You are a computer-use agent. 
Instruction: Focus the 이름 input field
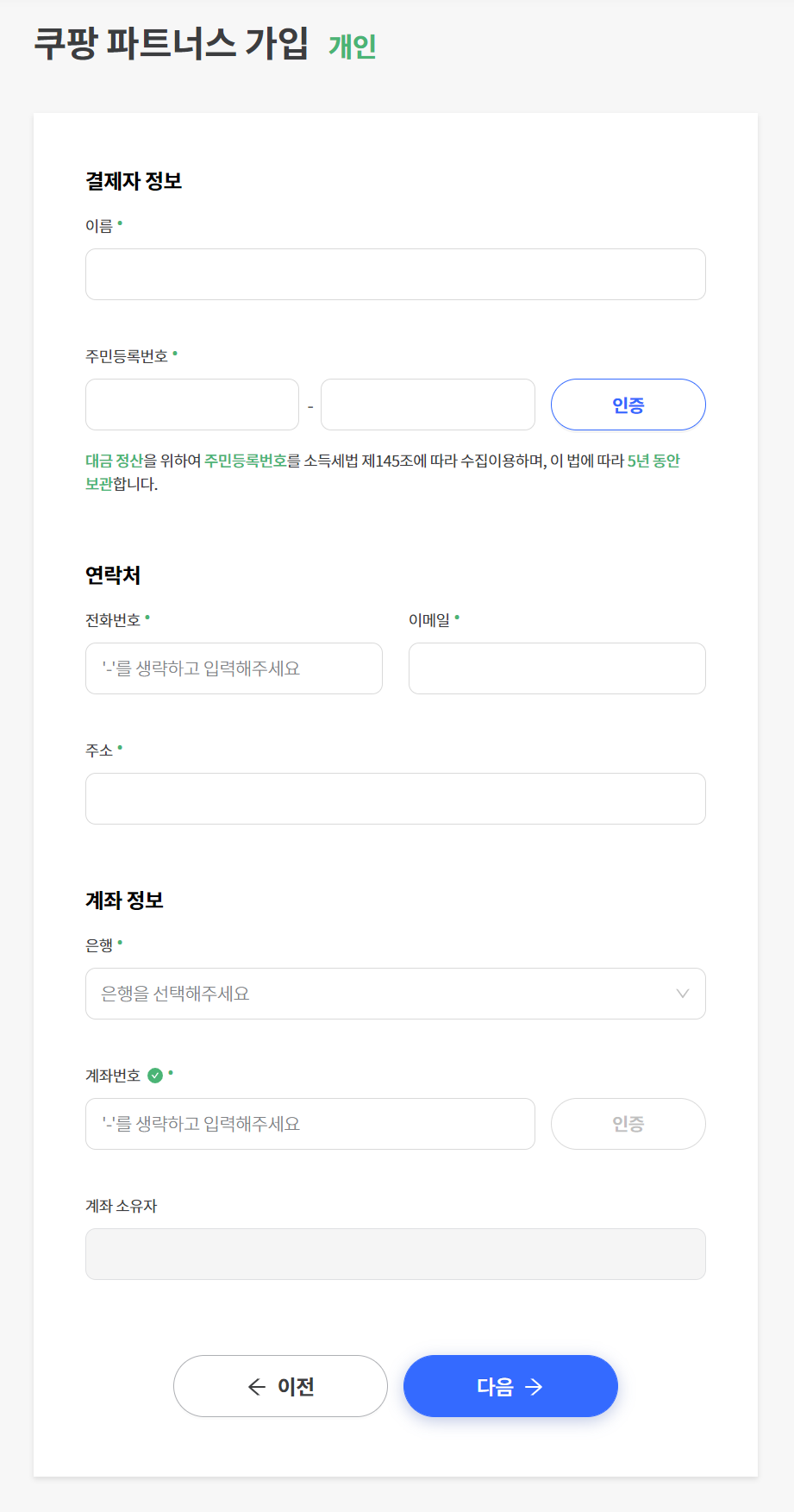[395, 274]
